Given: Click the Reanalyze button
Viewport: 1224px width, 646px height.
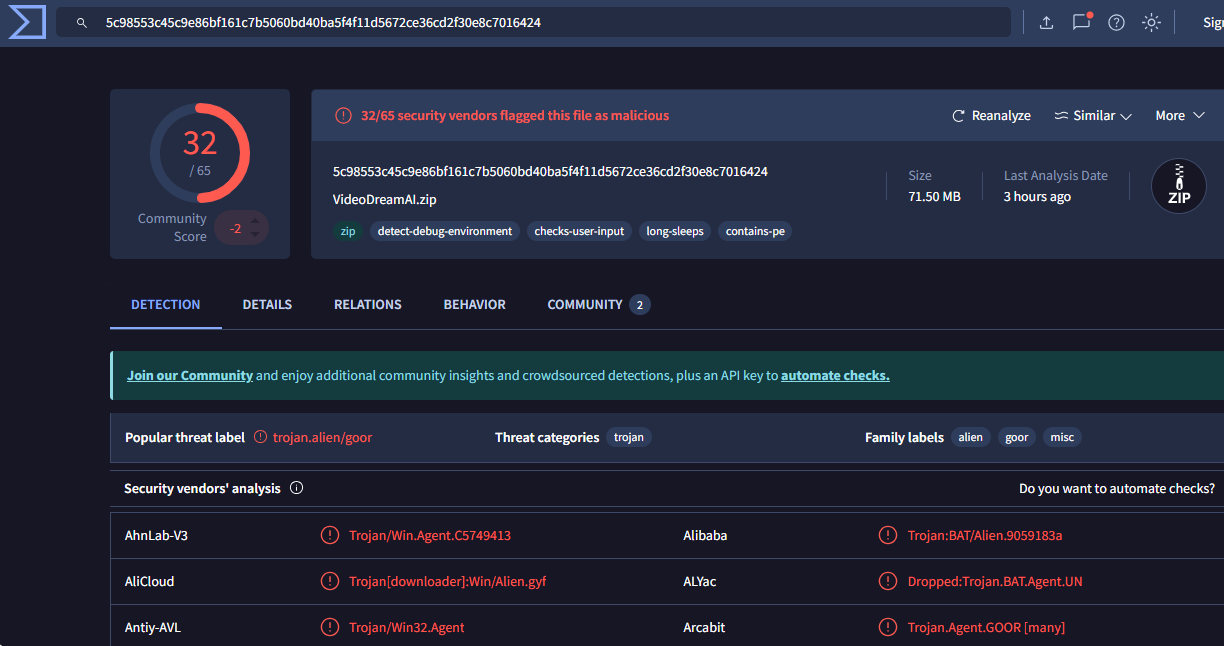Looking at the screenshot, I should (991, 116).
